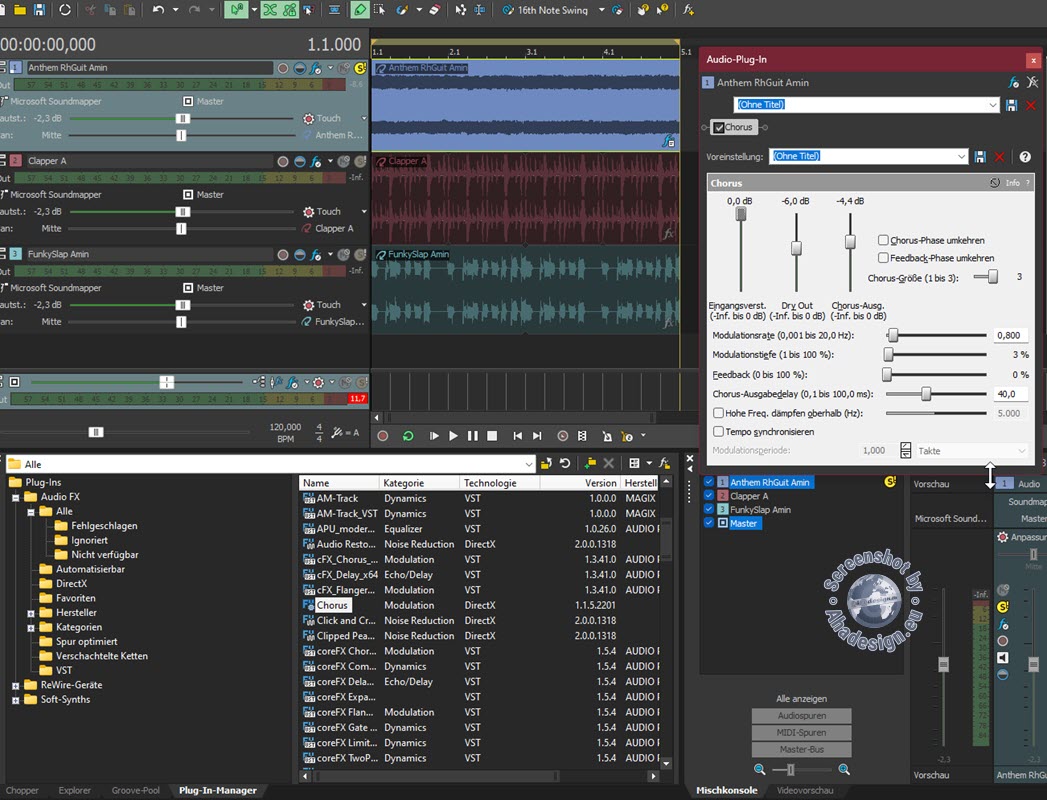Toggle the Snapping icon in toolbar

[235, 10]
